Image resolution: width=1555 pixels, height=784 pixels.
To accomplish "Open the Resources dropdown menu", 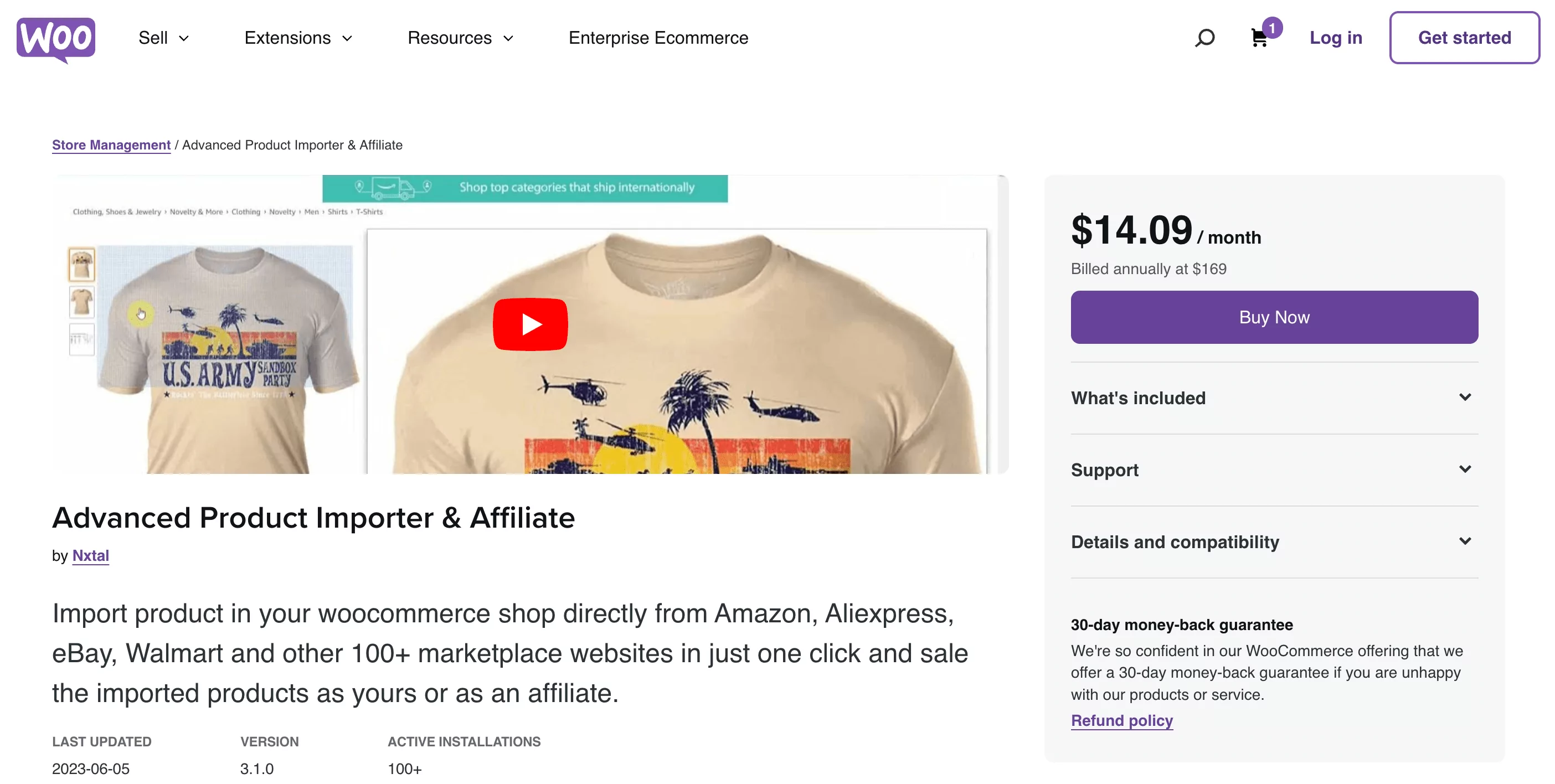I will click(462, 38).
